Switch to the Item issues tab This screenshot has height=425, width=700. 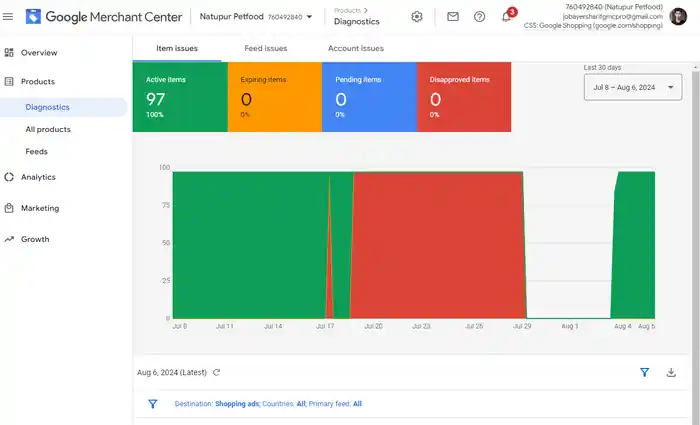(x=177, y=48)
